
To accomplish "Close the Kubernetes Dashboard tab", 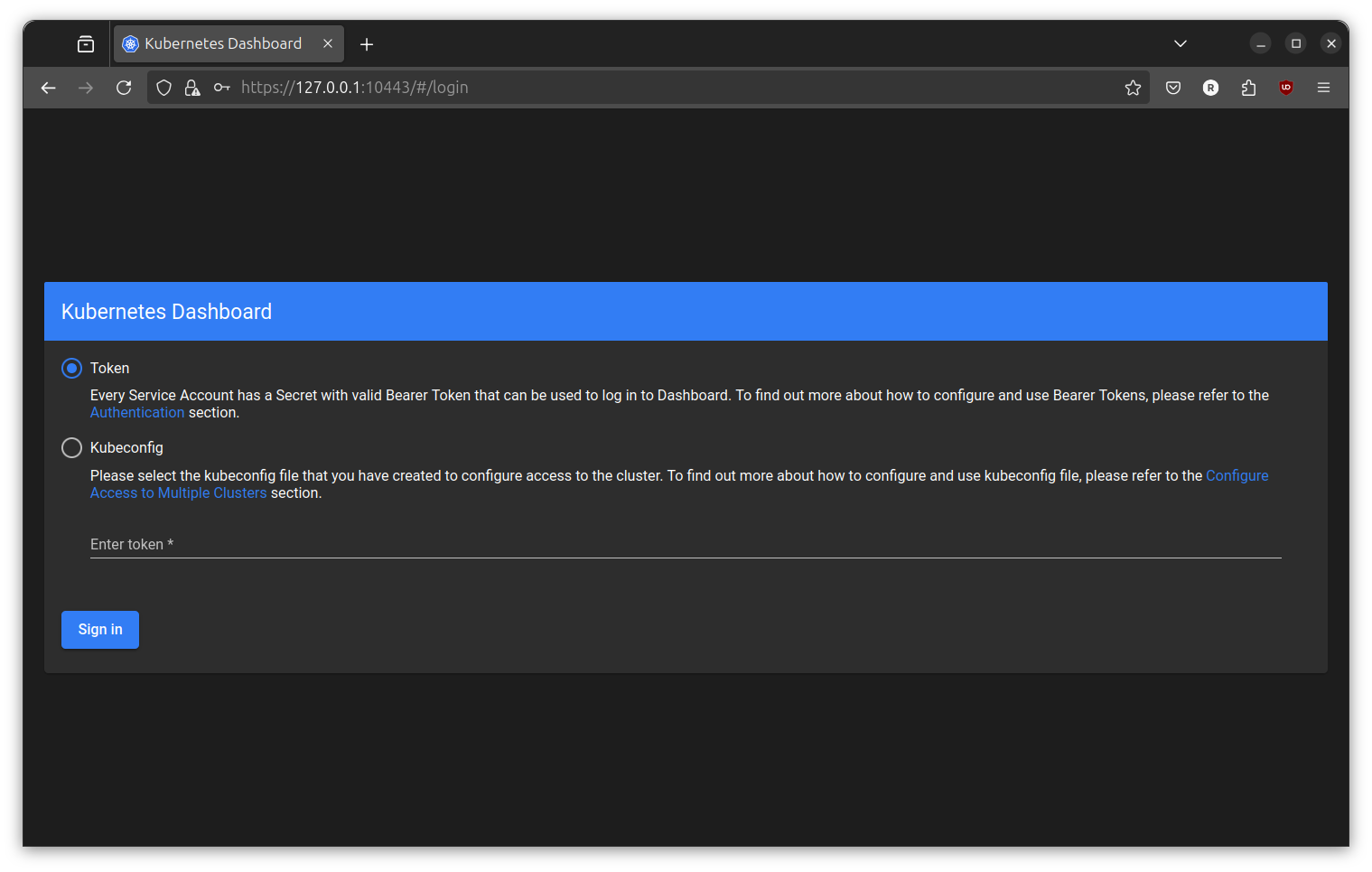I will click(328, 43).
